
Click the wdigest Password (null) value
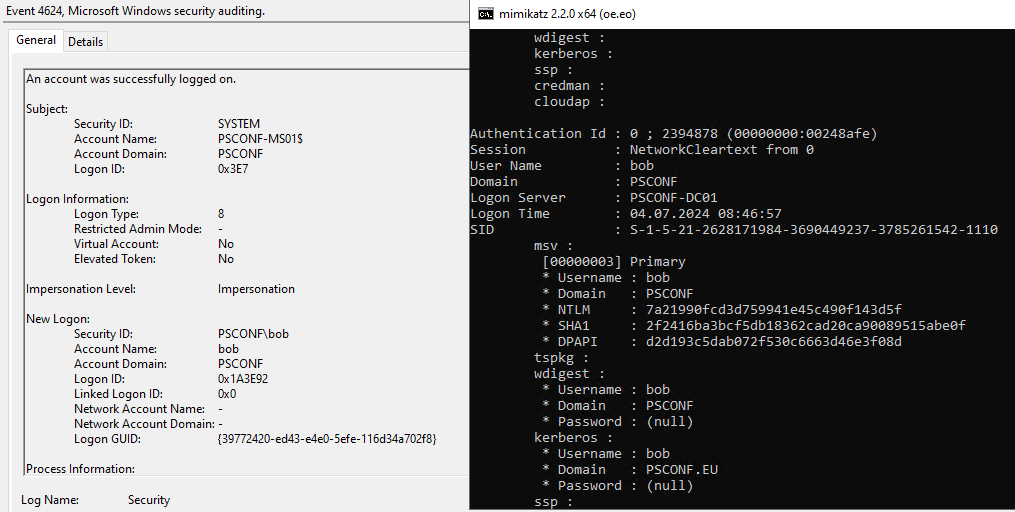click(x=669, y=421)
